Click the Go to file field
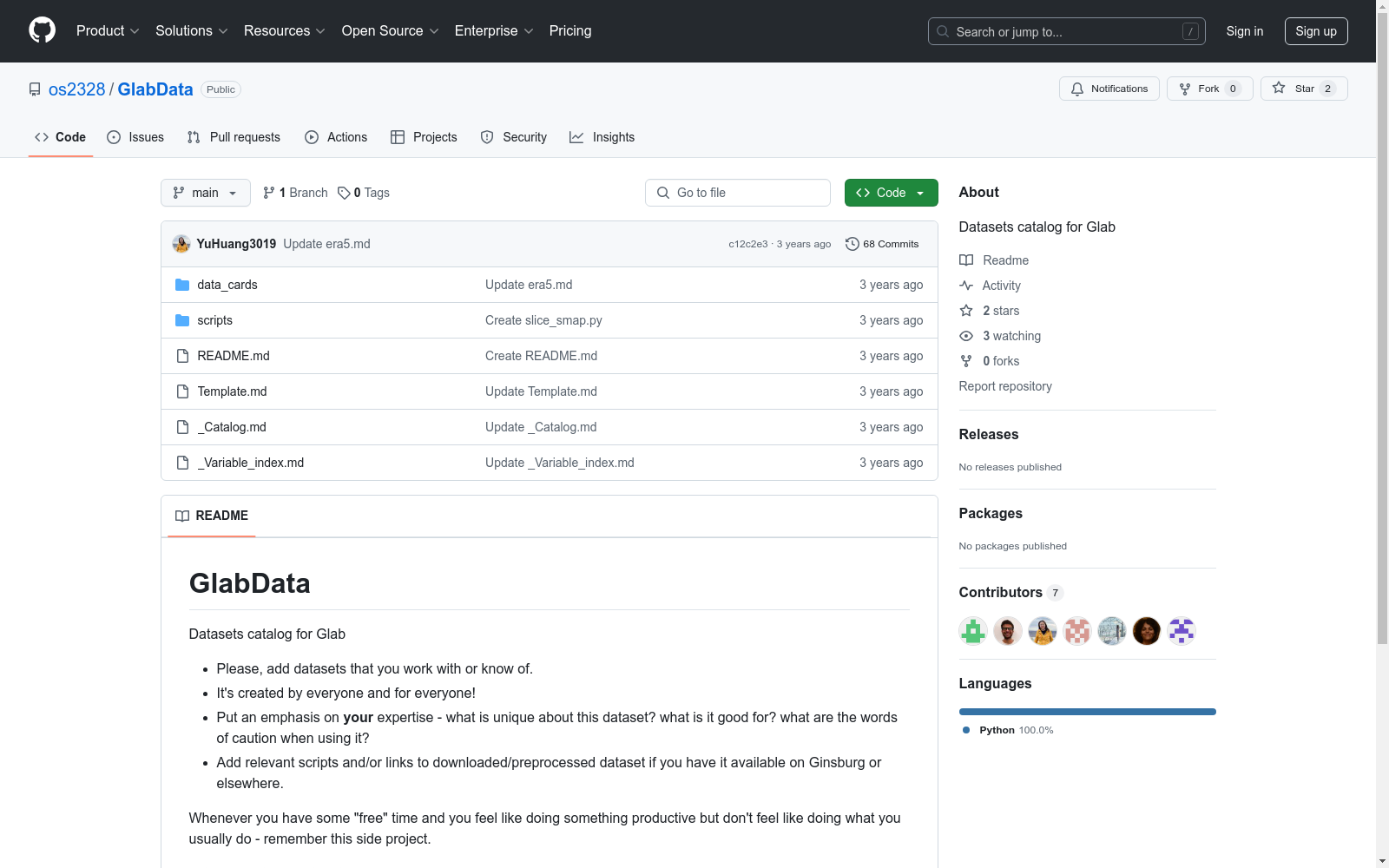 click(x=738, y=193)
